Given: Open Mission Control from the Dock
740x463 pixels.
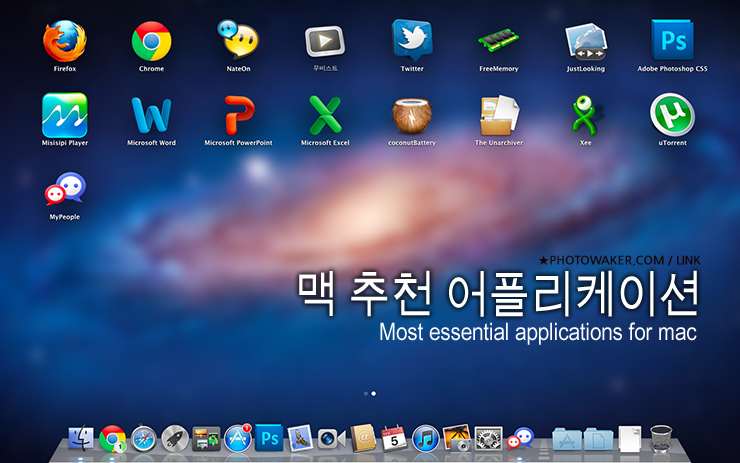Looking at the screenshot, I should 206,439.
